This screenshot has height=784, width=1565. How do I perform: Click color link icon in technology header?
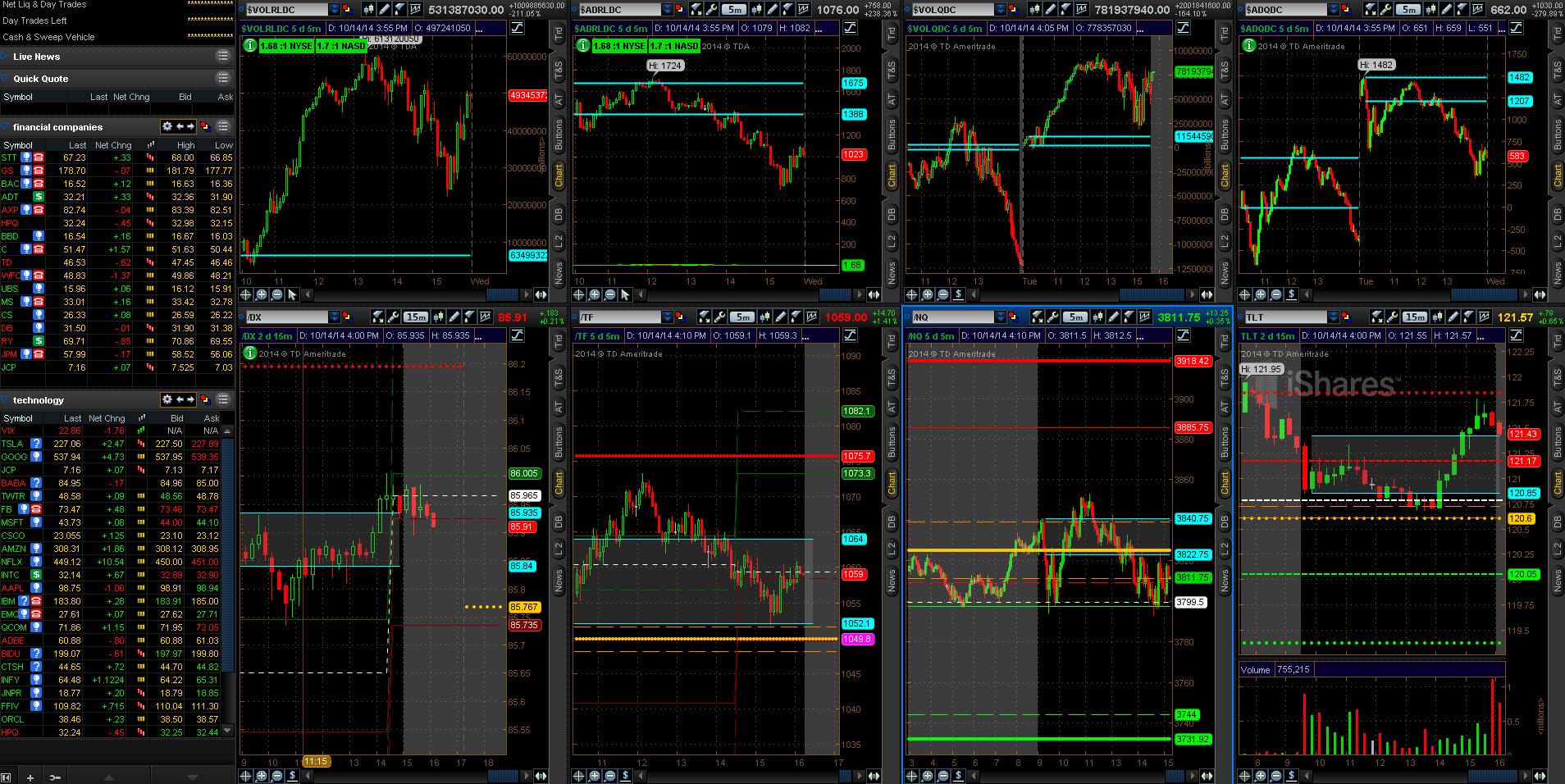click(205, 399)
